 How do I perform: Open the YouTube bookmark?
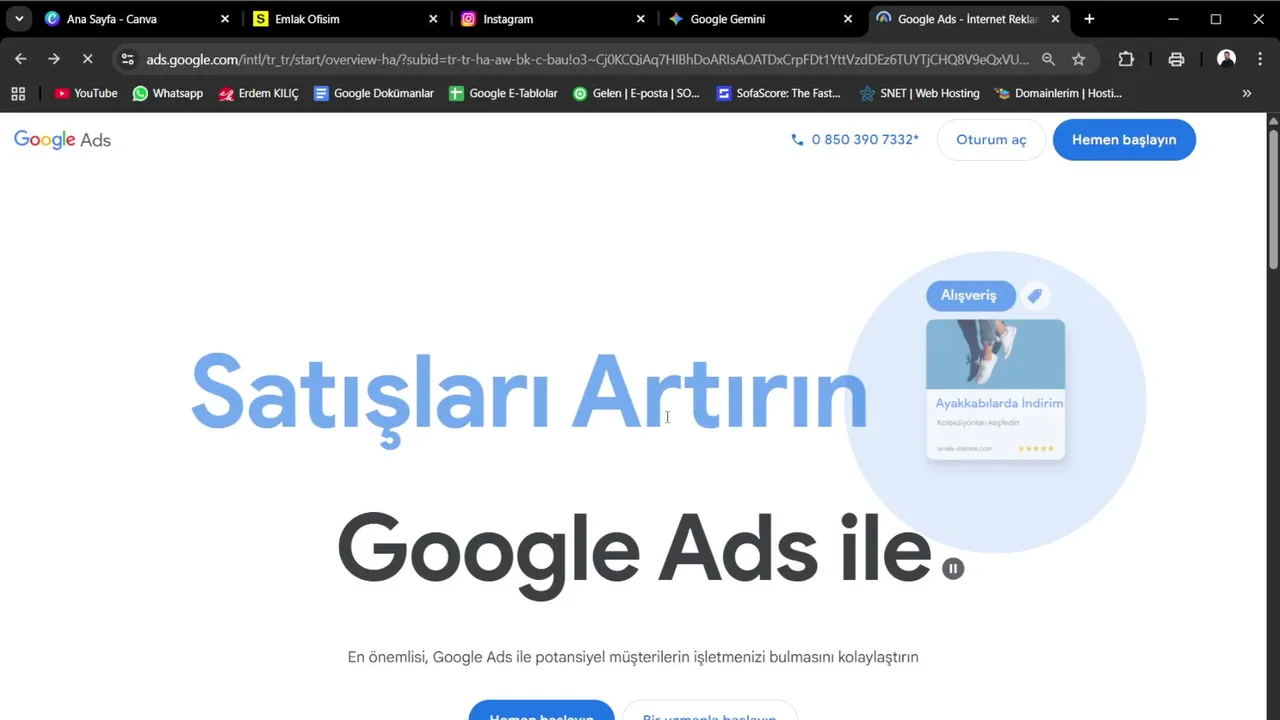click(x=86, y=93)
